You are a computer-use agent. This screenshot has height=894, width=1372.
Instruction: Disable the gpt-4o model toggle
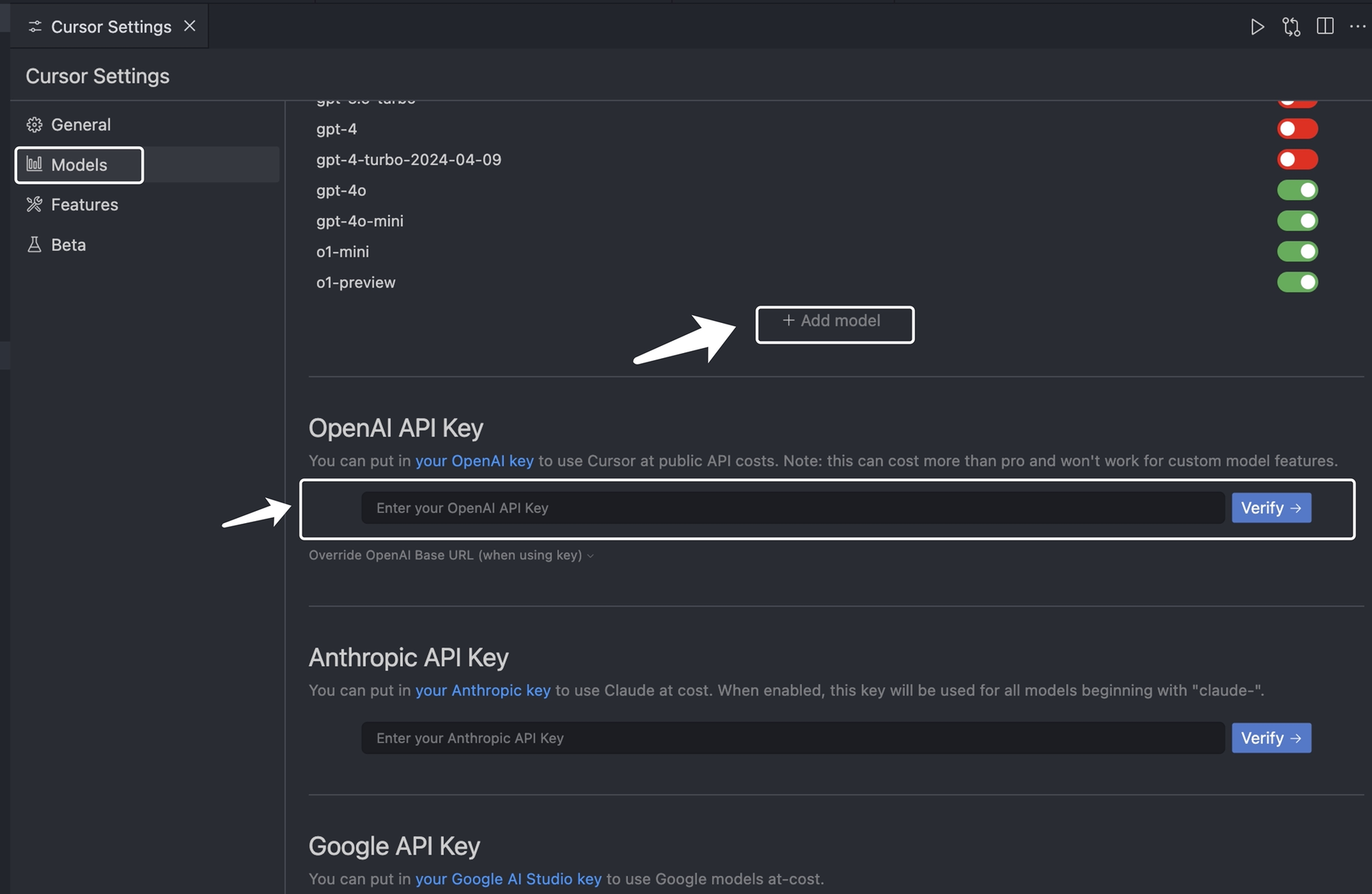[x=1297, y=190]
